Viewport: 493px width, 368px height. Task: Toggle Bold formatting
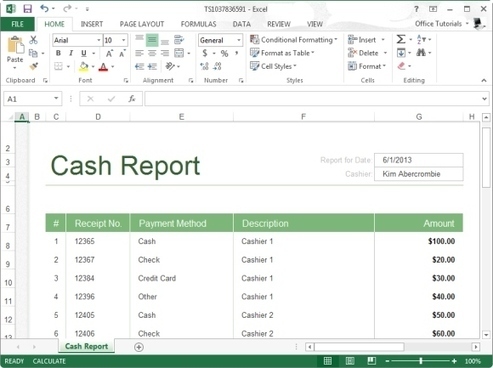coord(58,53)
